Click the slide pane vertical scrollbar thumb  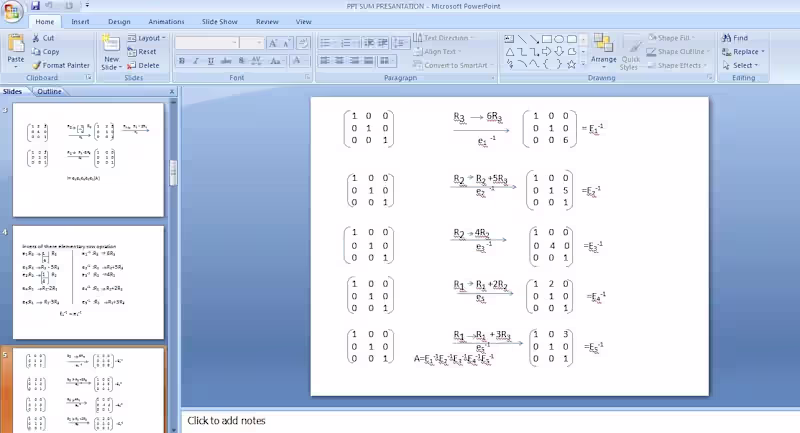coord(173,173)
